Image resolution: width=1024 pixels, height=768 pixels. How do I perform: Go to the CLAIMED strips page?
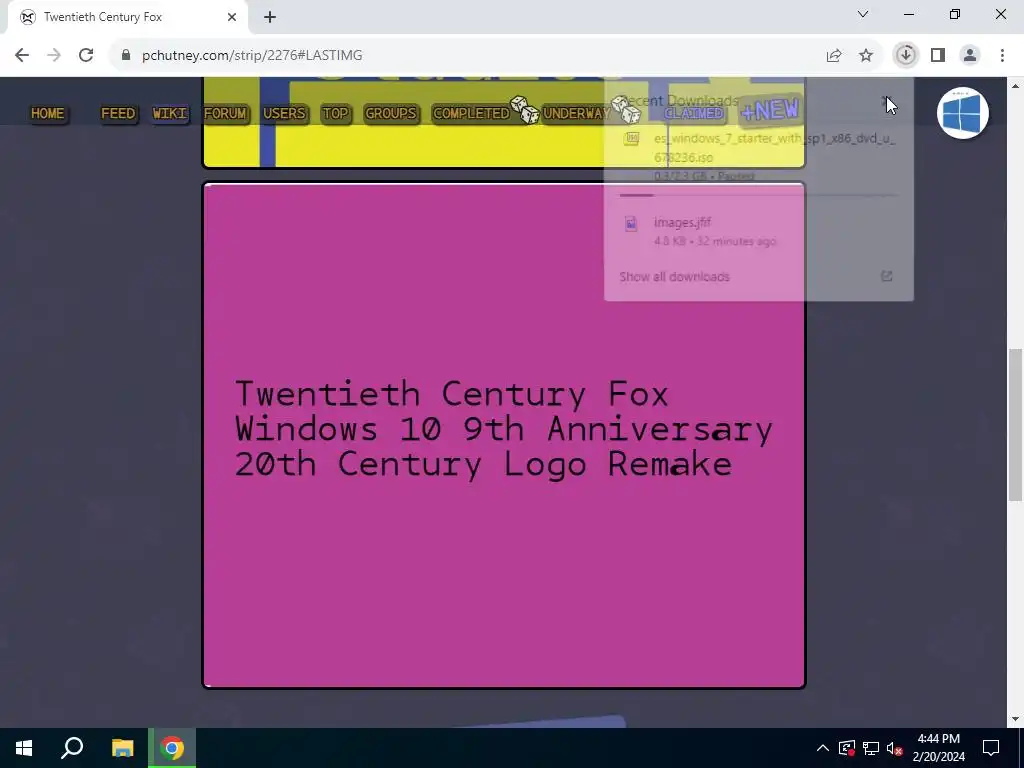tap(694, 114)
